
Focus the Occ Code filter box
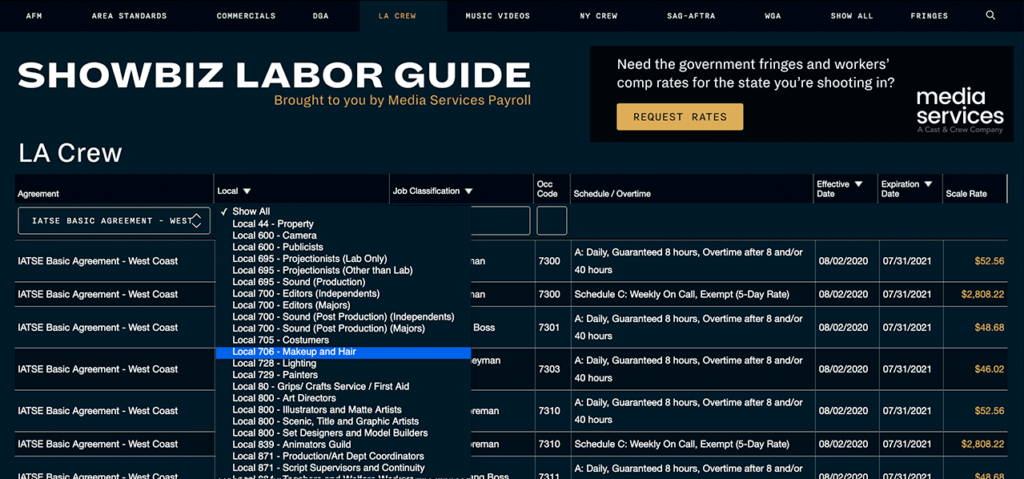[x=552, y=221]
